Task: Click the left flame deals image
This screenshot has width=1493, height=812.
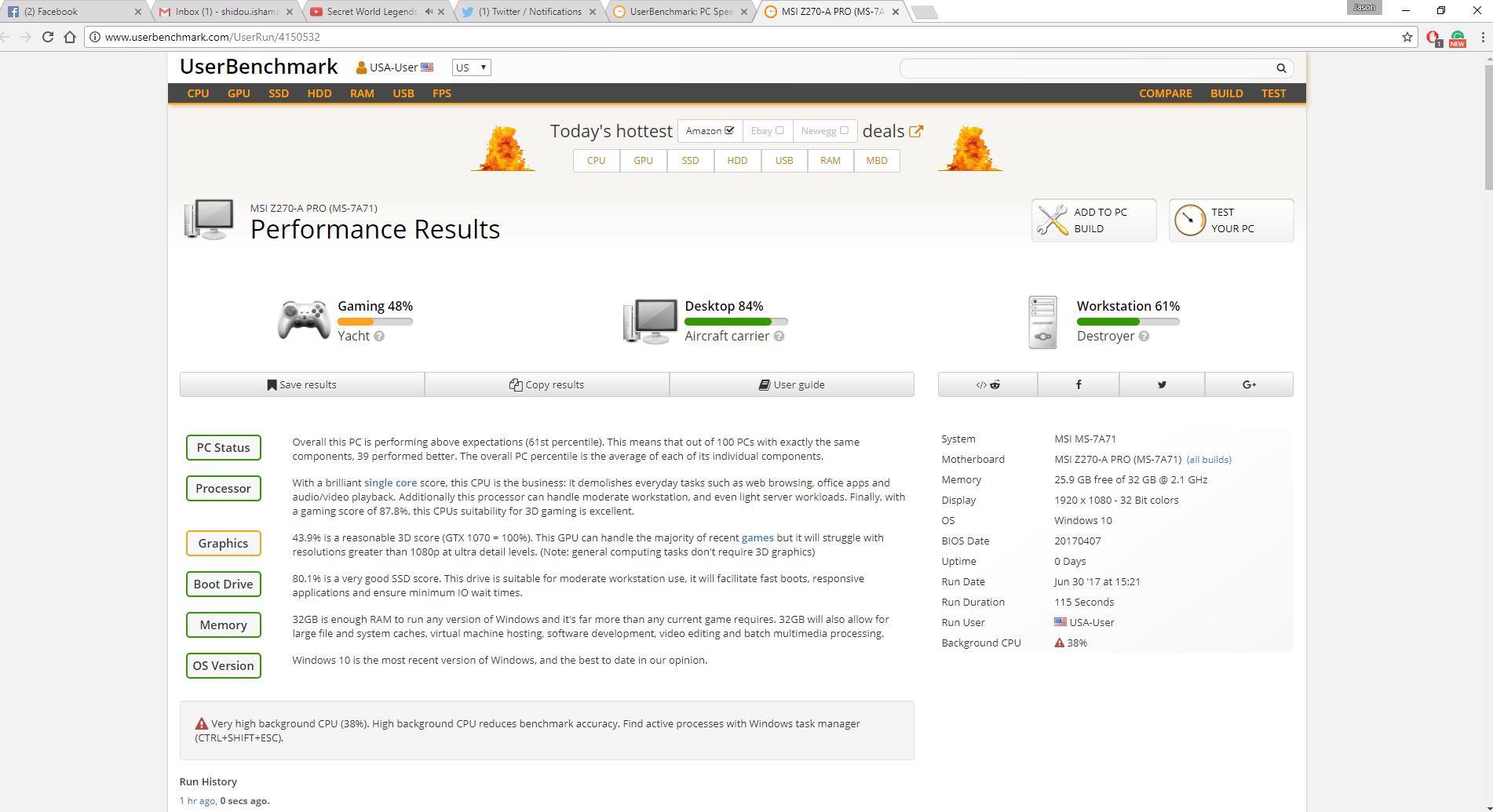Action: pyautogui.click(x=503, y=147)
